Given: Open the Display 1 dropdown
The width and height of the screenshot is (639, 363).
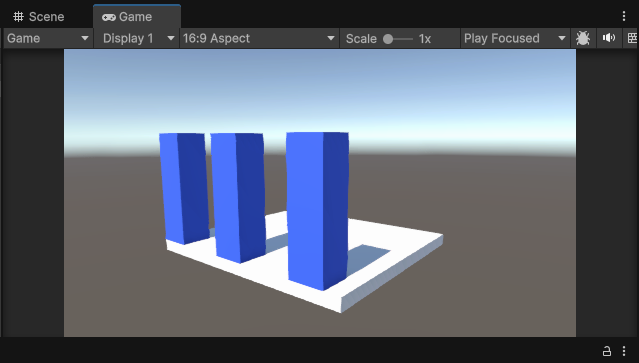Looking at the screenshot, I should (137, 38).
